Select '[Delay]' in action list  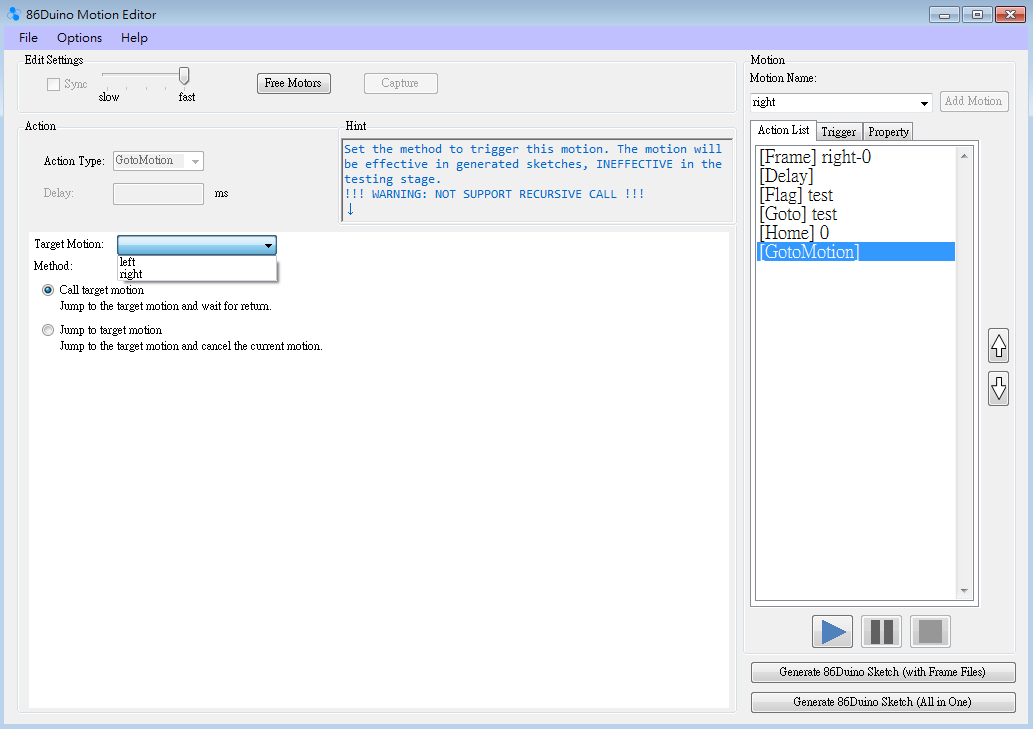coord(856,176)
